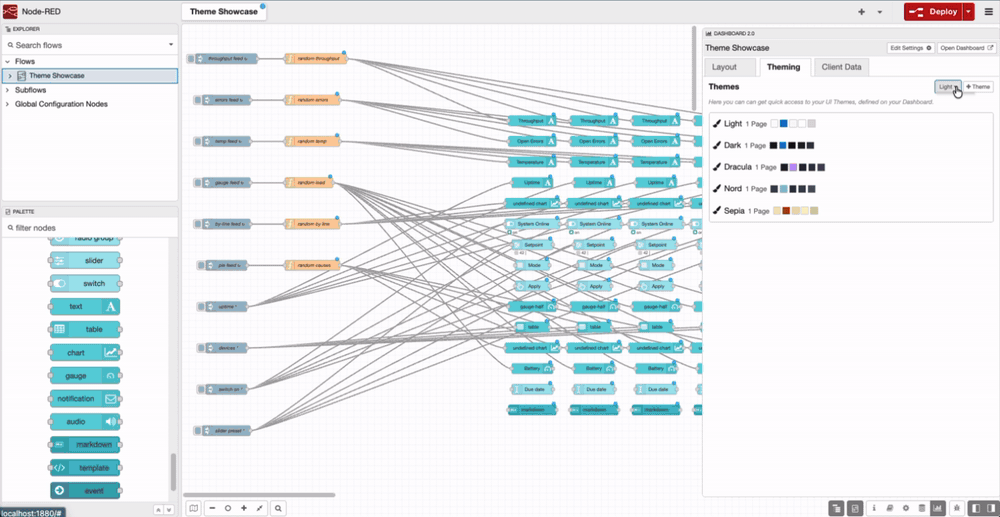Toggle the gauge feed inject button
This screenshot has height=517, width=1000.
198,183
